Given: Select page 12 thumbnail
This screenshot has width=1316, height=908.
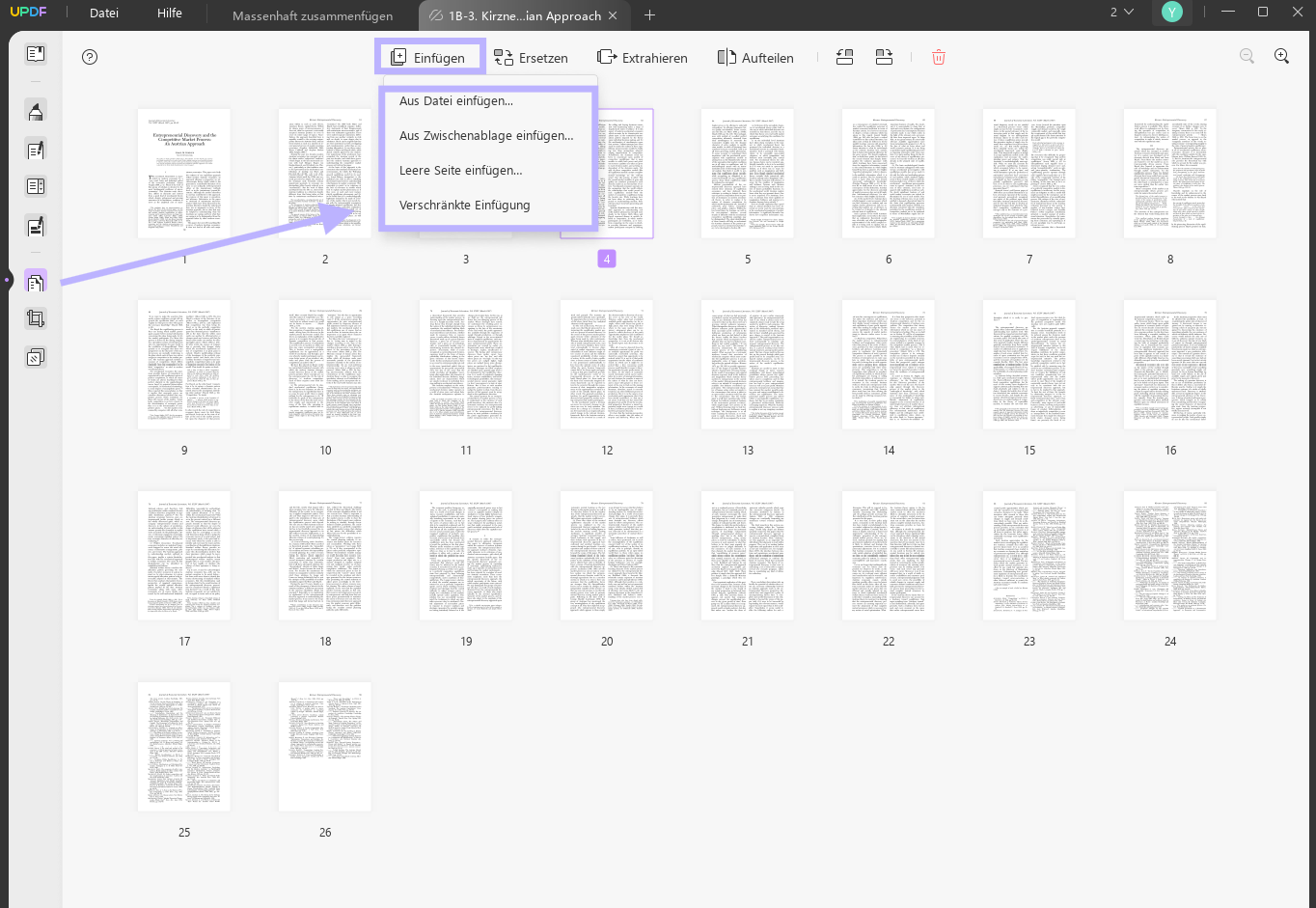Looking at the screenshot, I should 607,364.
